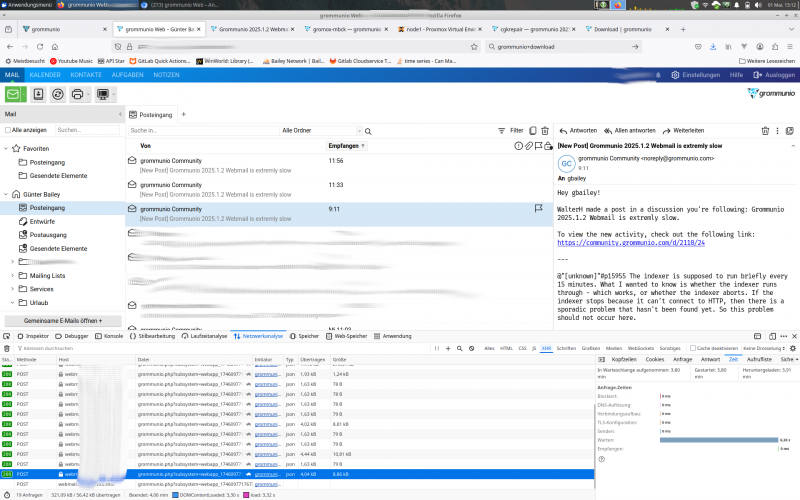Click the printer icon in mail toolbar
Viewport: 800px width, 500px height.
78,94
